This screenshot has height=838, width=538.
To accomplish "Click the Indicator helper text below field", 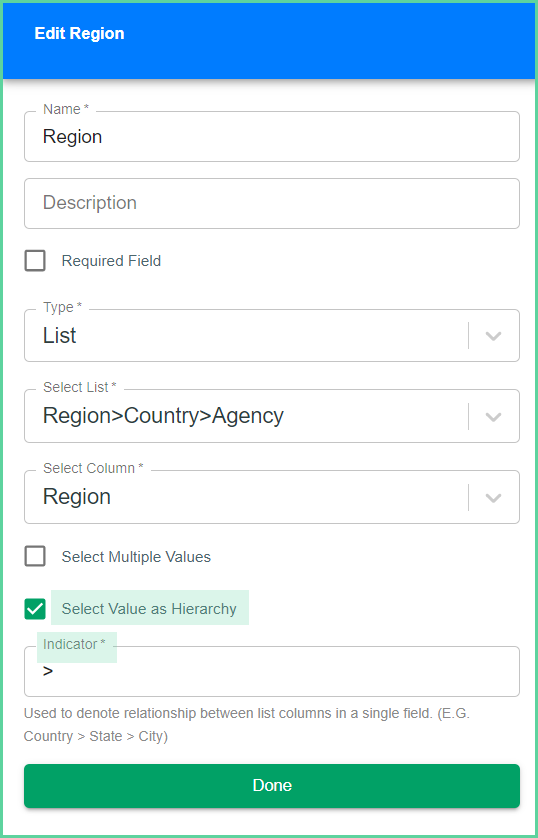I will (x=246, y=725).
